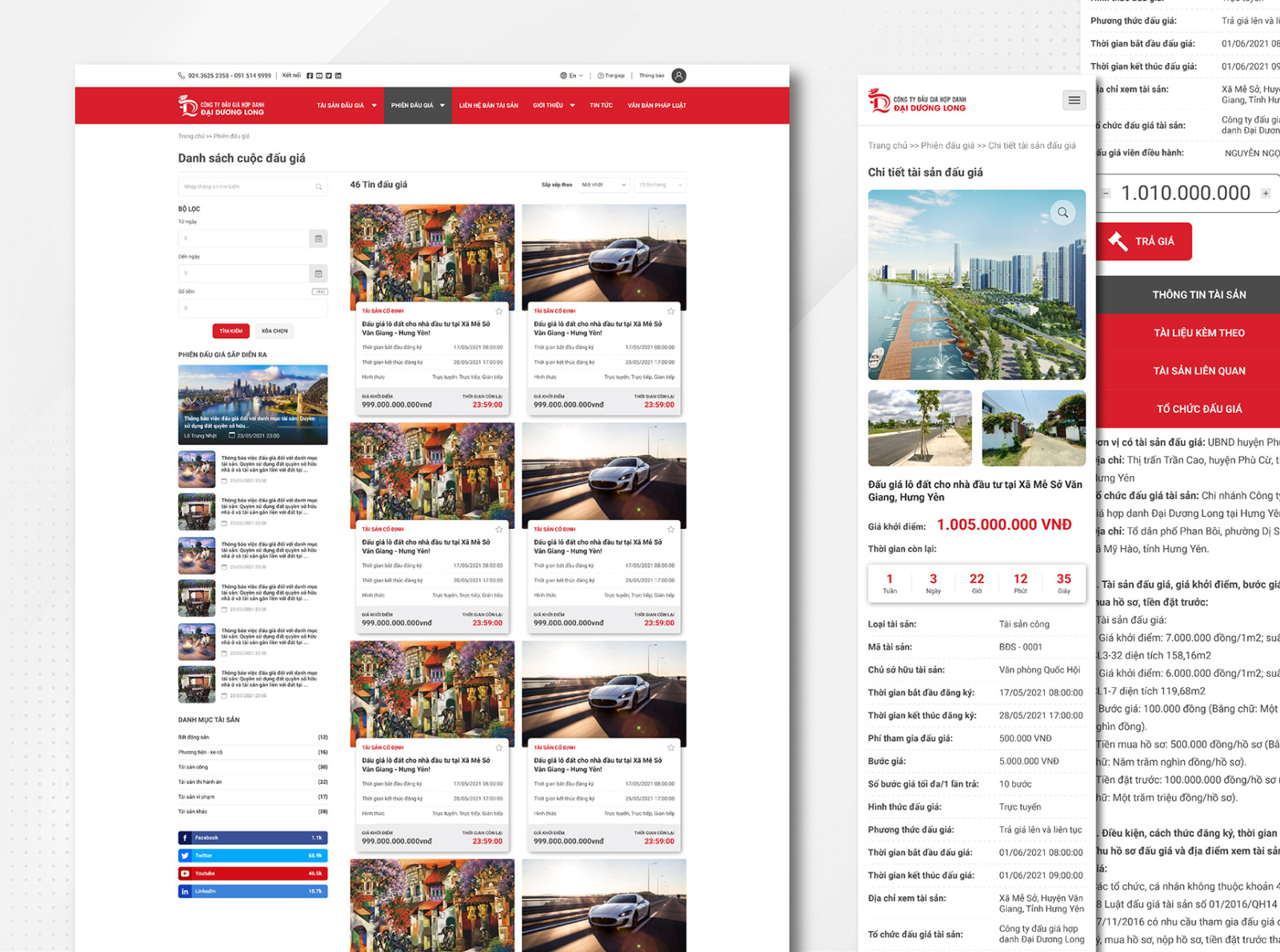Star the second-row painting auction card
The image size is (1280, 952).
tap(499, 530)
